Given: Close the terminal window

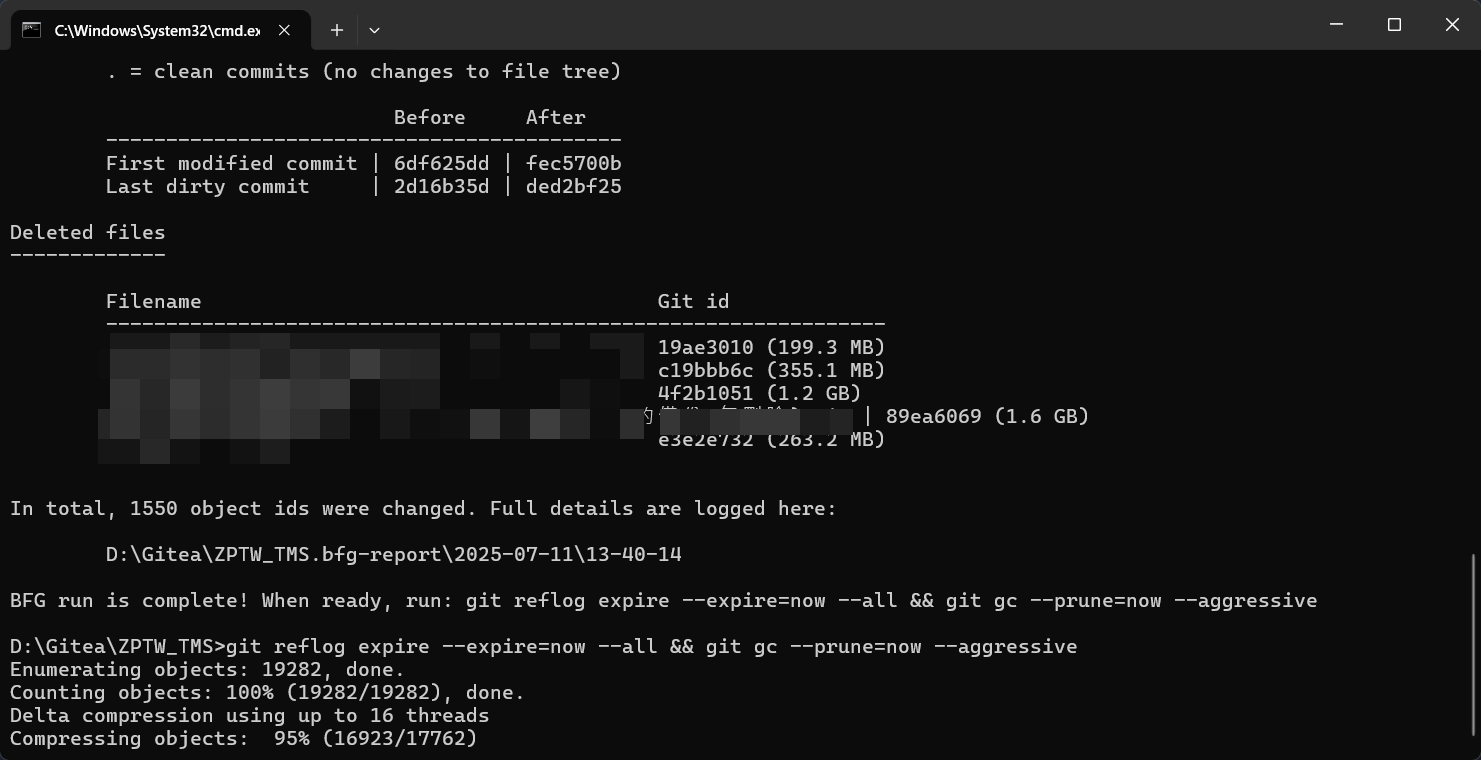Looking at the screenshot, I should point(1452,25).
